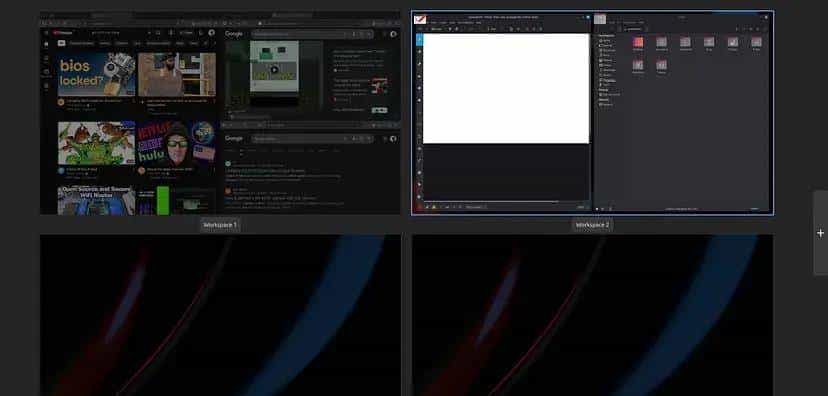Image resolution: width=828 pixels, height=396 pixels.
Task: Play the video preview in upper Google window
Action: [274, 69]
